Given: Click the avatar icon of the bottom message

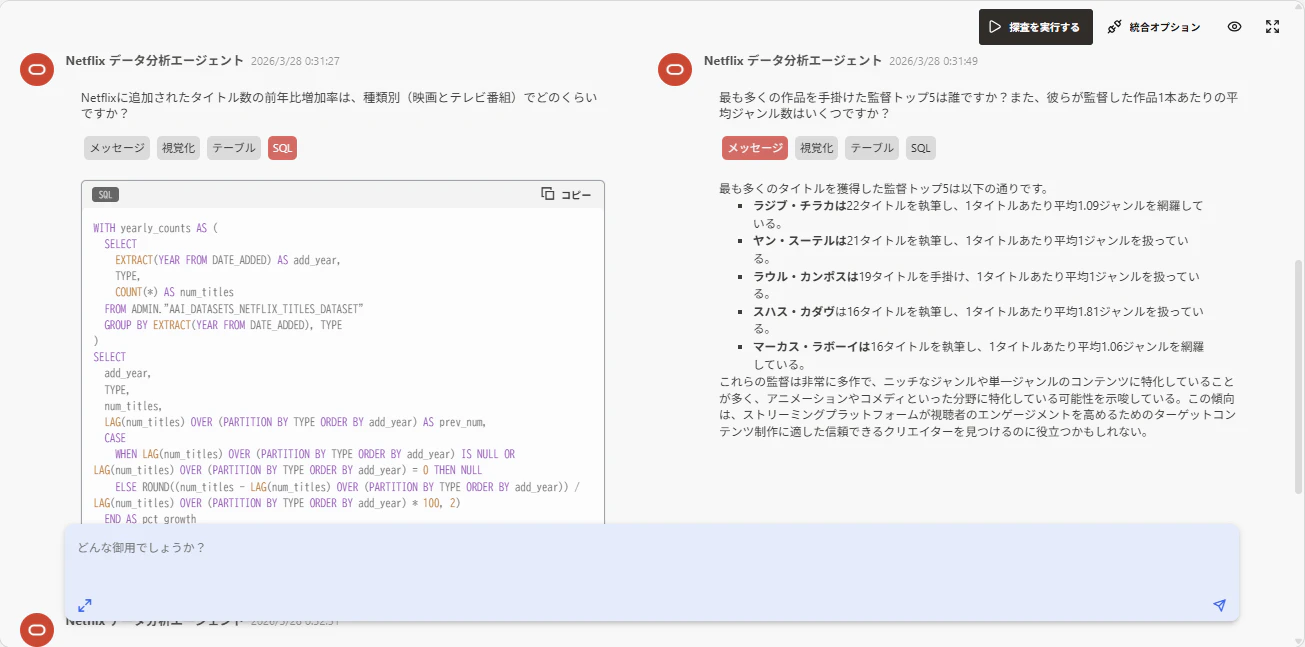Looking at the screenshot, I should click(37, 629).
